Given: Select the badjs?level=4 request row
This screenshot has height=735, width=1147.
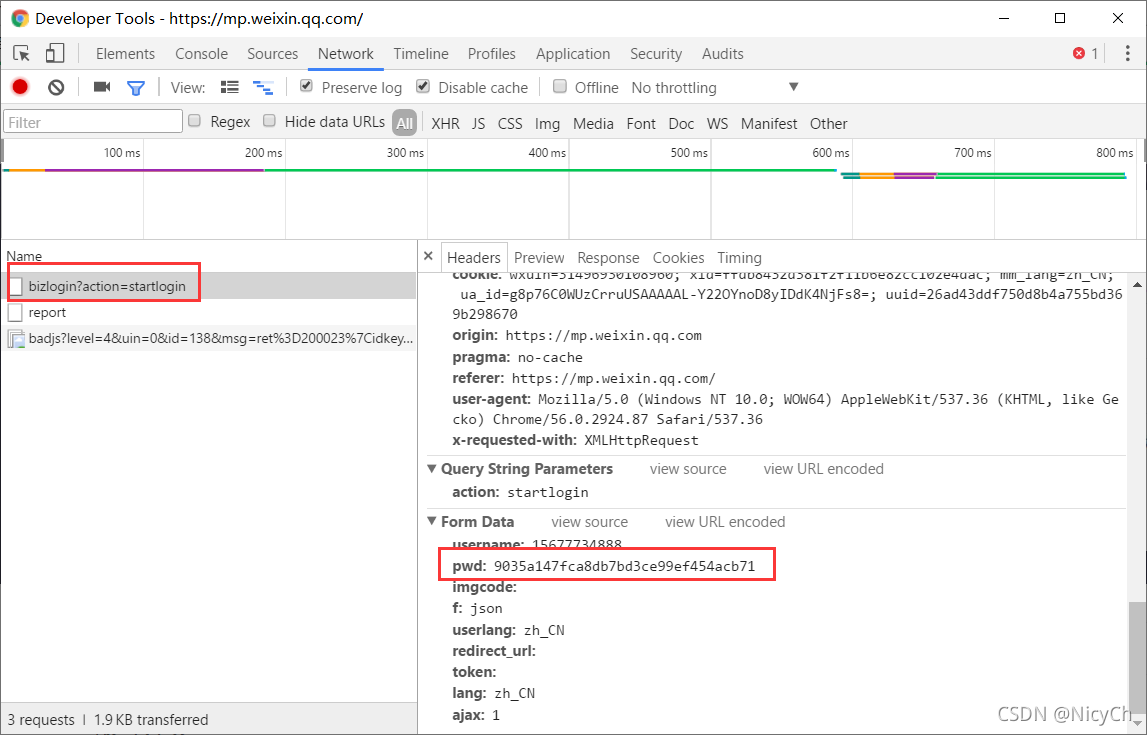Looking at the screenshot, I should (208, 339).
